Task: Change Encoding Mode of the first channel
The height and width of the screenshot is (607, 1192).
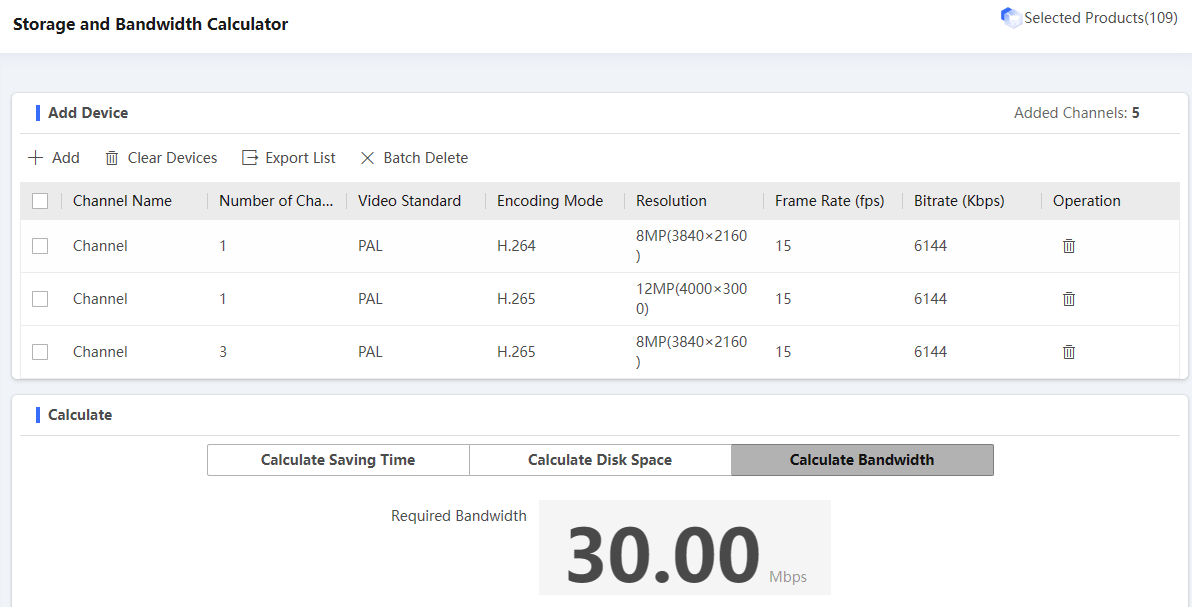Action: click(516, 245)
